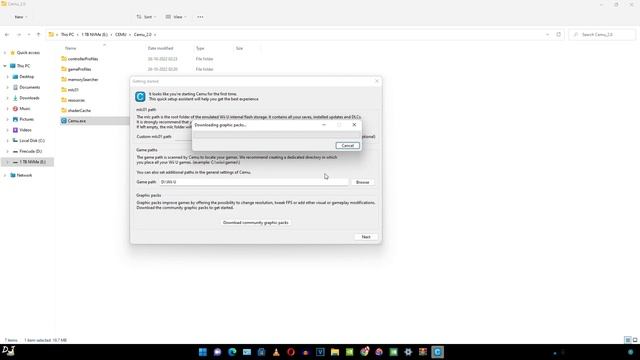Switch to large thumbnails view icon
This screenshot has height=360, width=640.
tap(635, 340)
